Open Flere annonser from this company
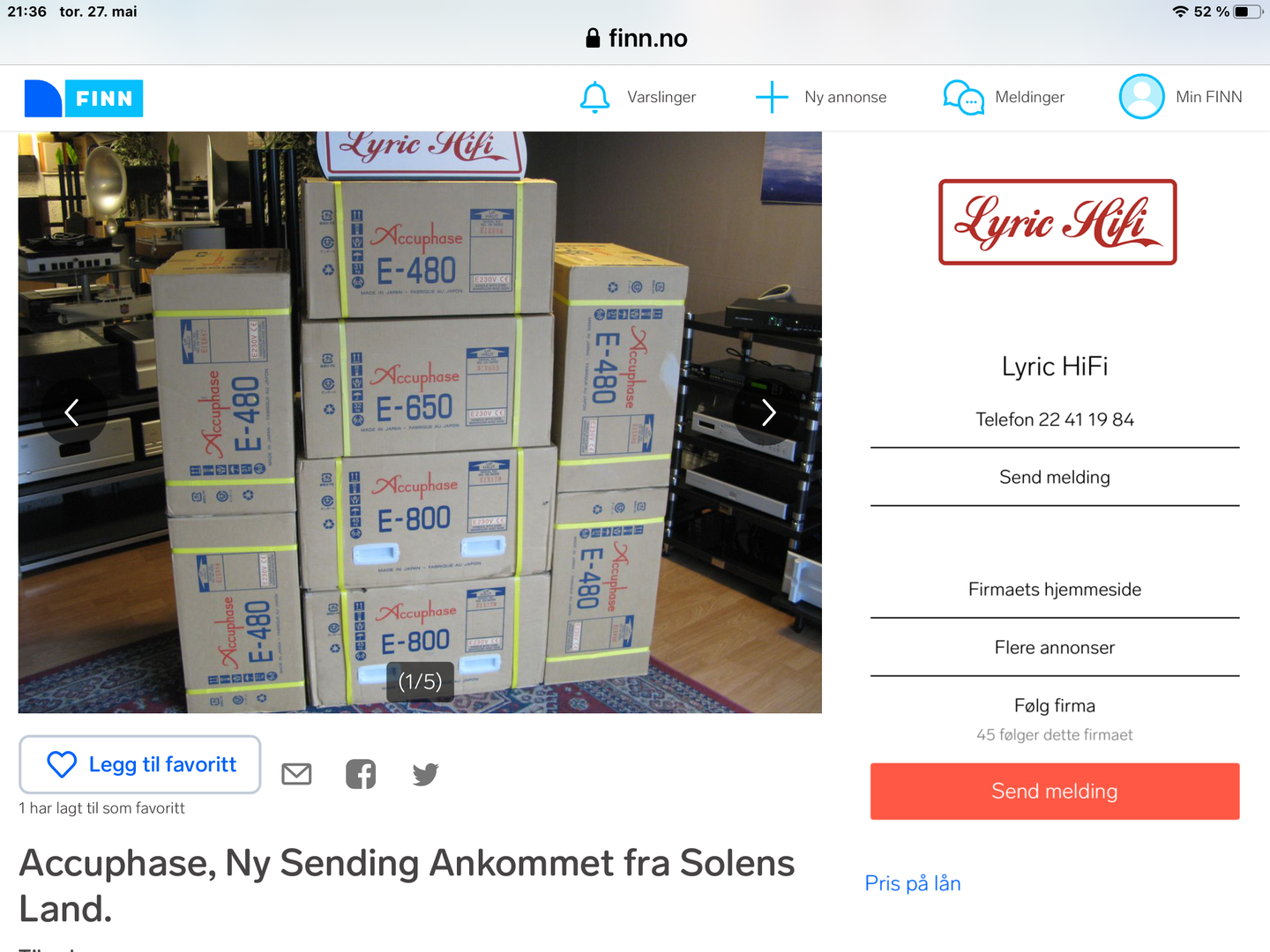Image resolution: width=1270 pixels, height=952 pixels. (1055, 647)
